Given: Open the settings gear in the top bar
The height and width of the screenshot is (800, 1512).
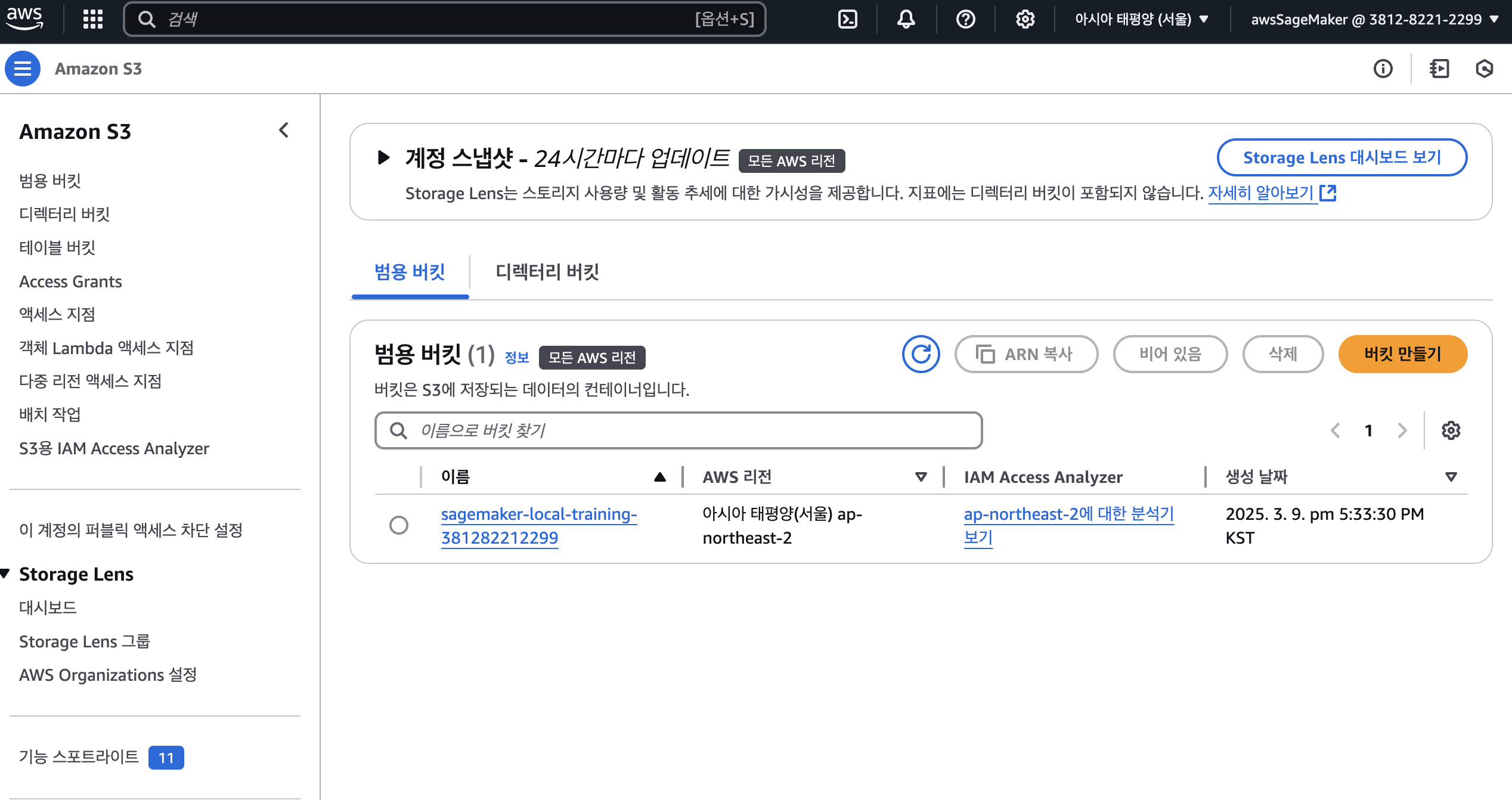Looking at the screenshot, I should tap(1025, 19).
